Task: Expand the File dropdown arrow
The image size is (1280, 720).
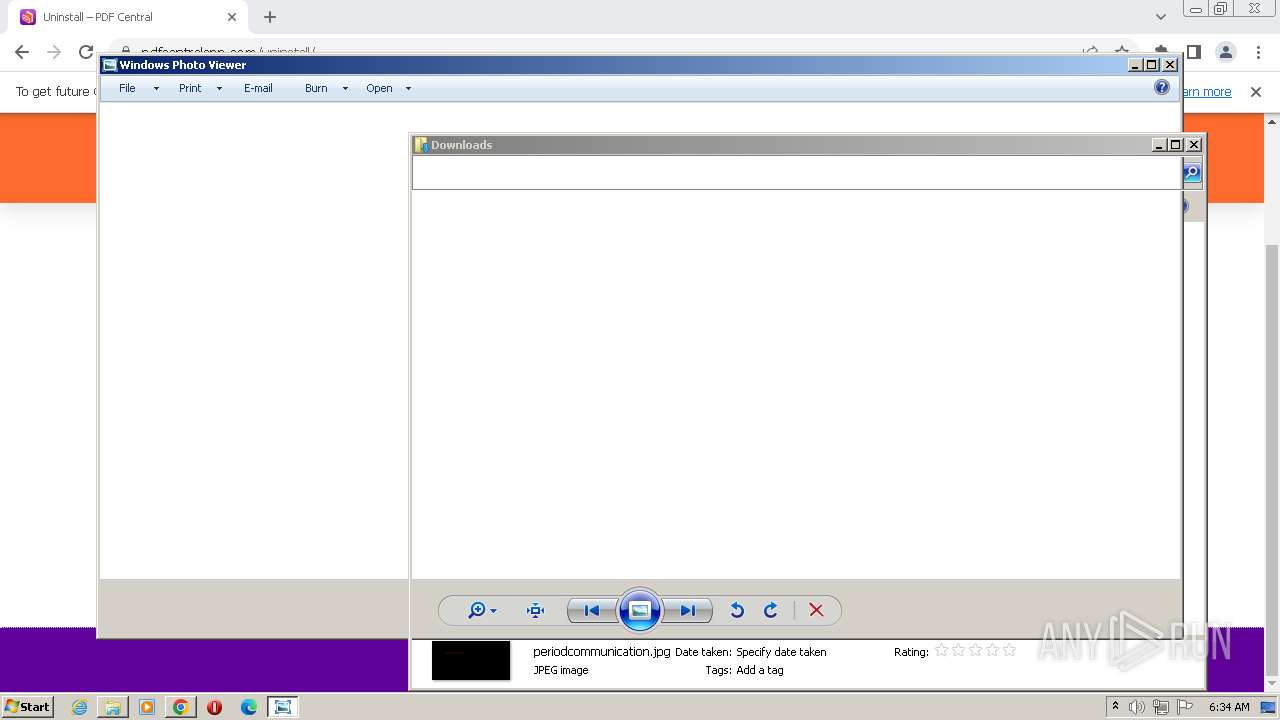Action: 156,88
